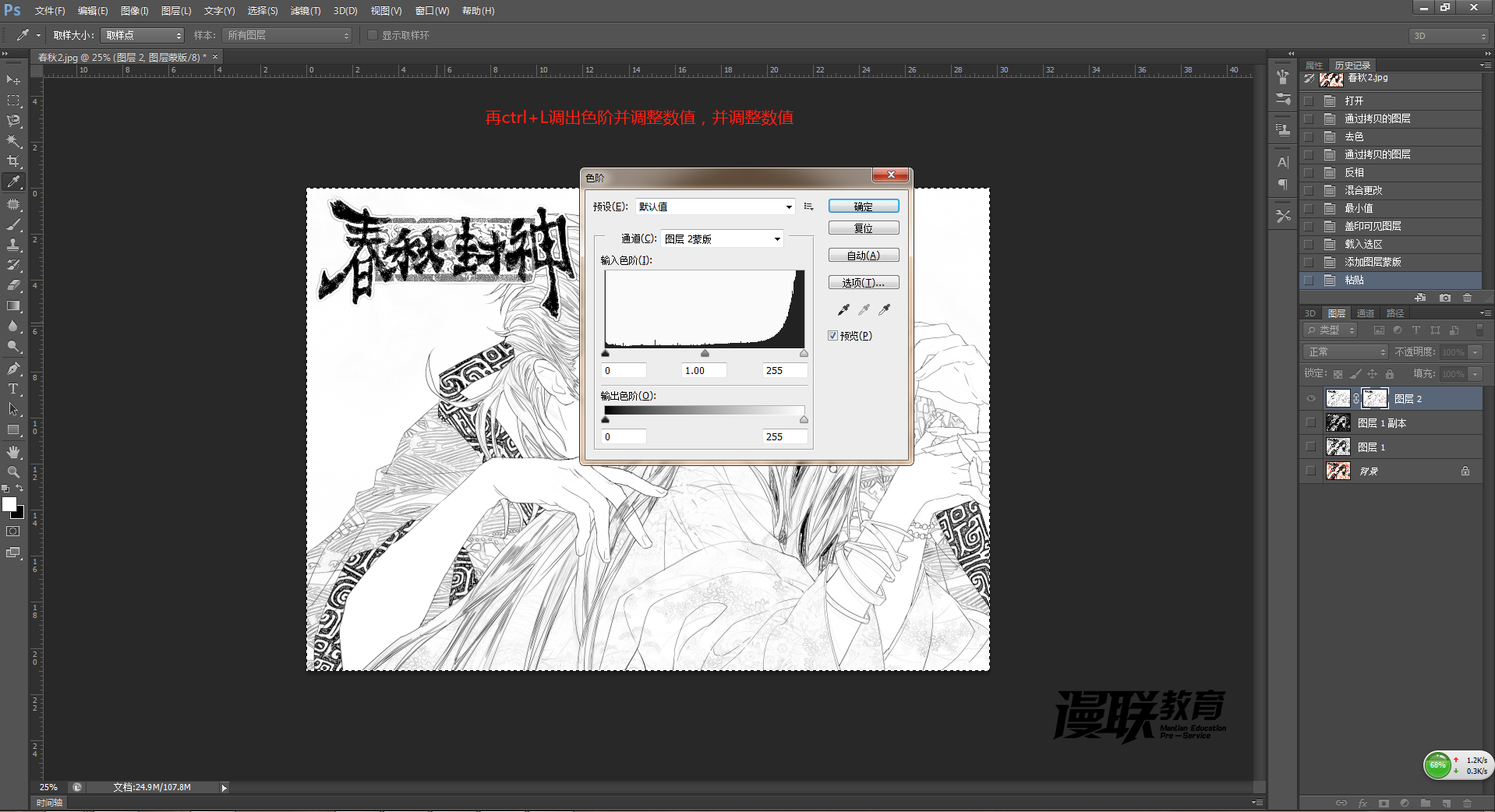
Task: Select the Hand tool
Action: (13, 452)
